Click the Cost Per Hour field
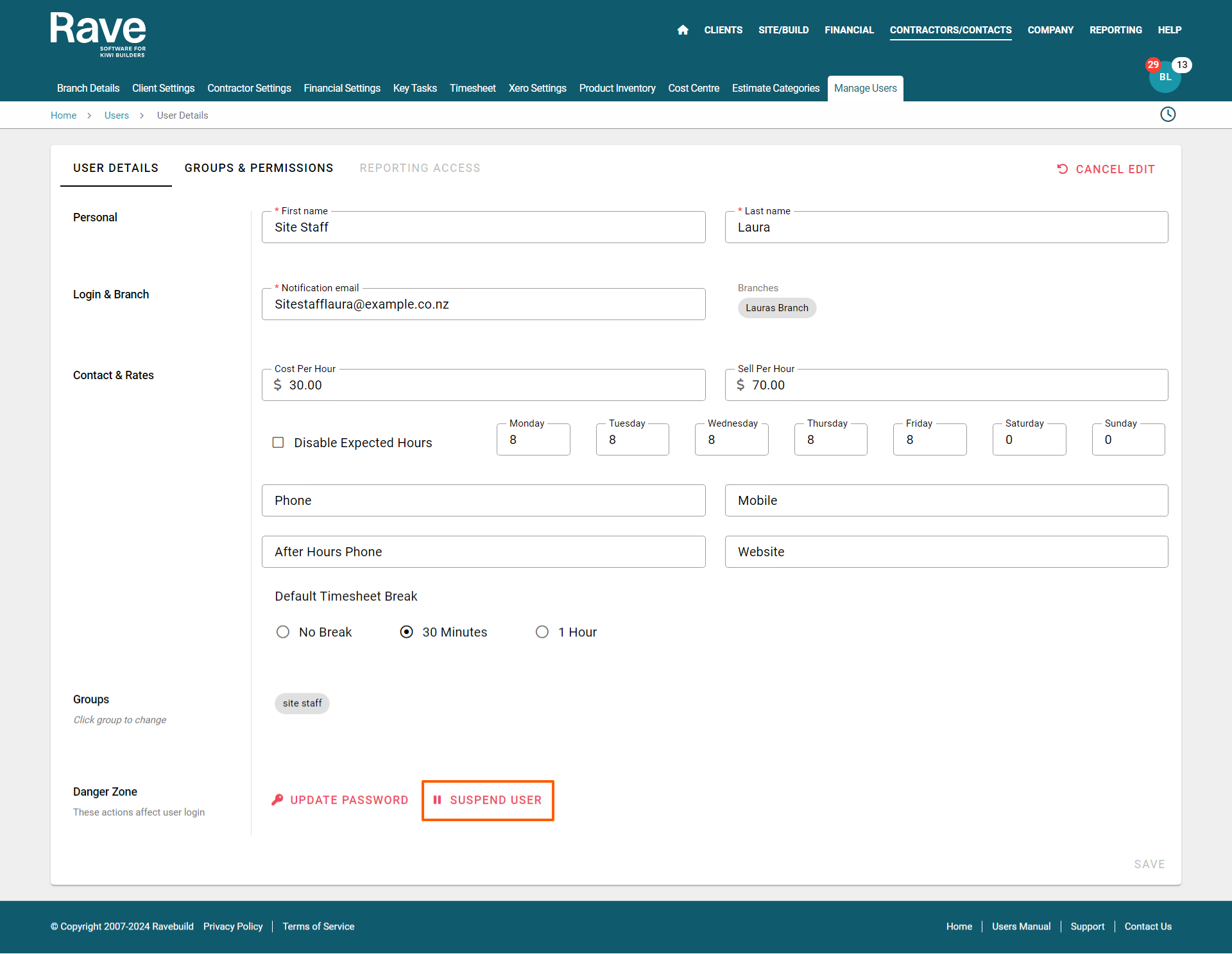1232x954 pixels. [x=484, y=385]
